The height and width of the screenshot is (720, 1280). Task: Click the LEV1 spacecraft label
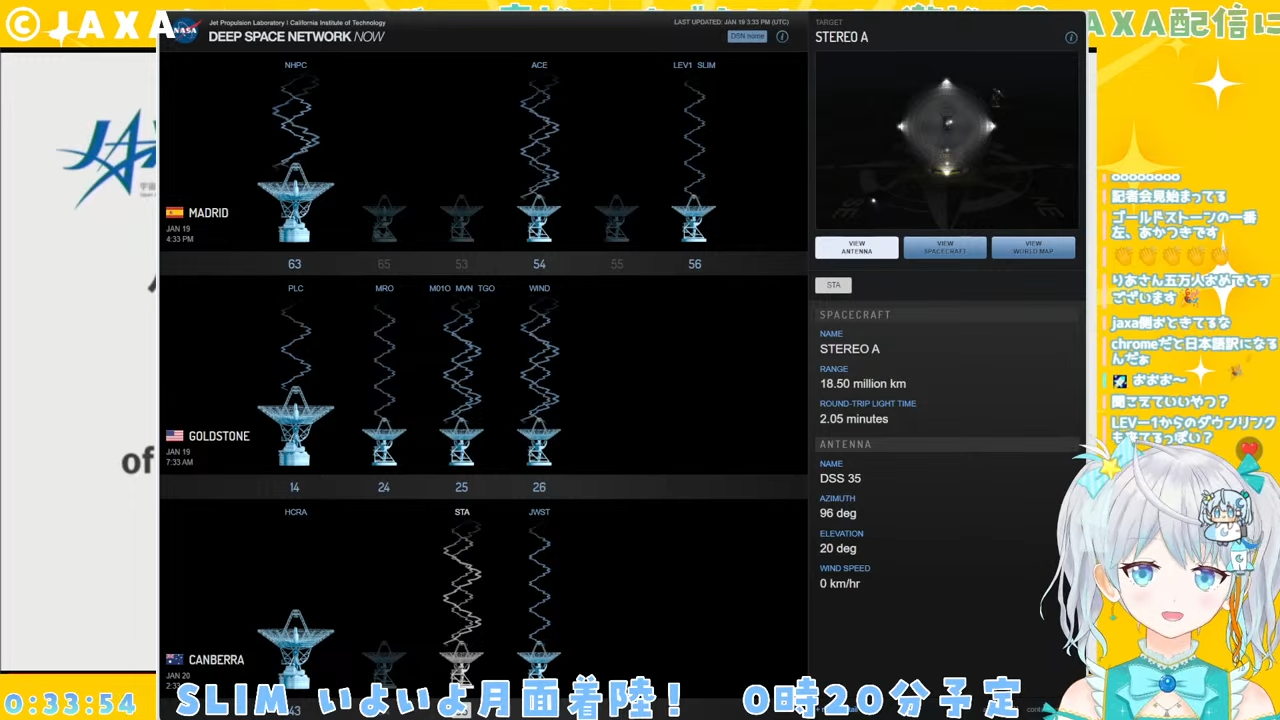coord(683,65)
